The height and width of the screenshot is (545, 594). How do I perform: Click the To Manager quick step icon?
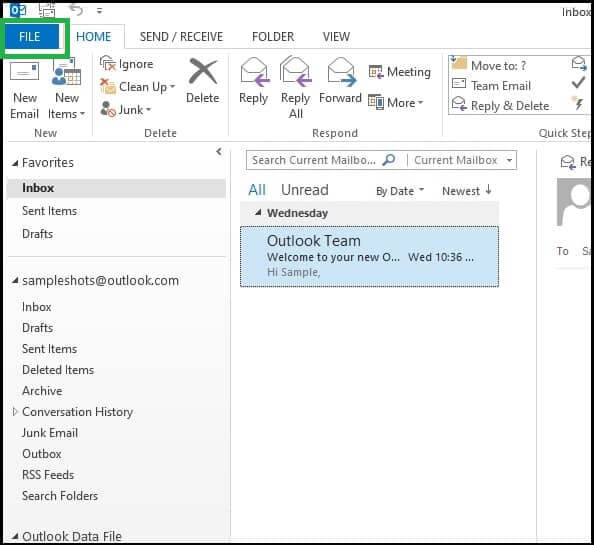[579, 64]
